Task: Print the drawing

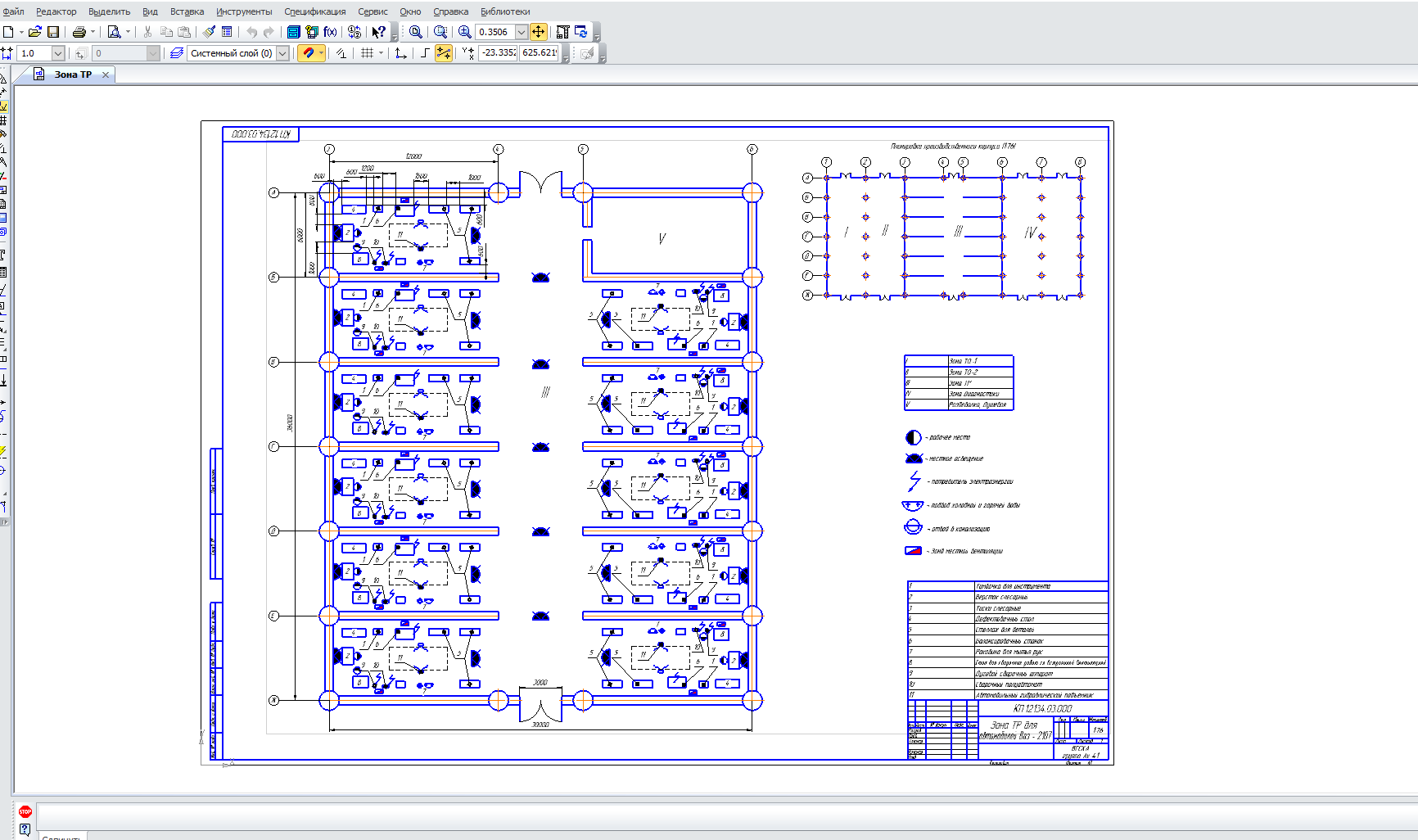Action: [x=79, y=32]
